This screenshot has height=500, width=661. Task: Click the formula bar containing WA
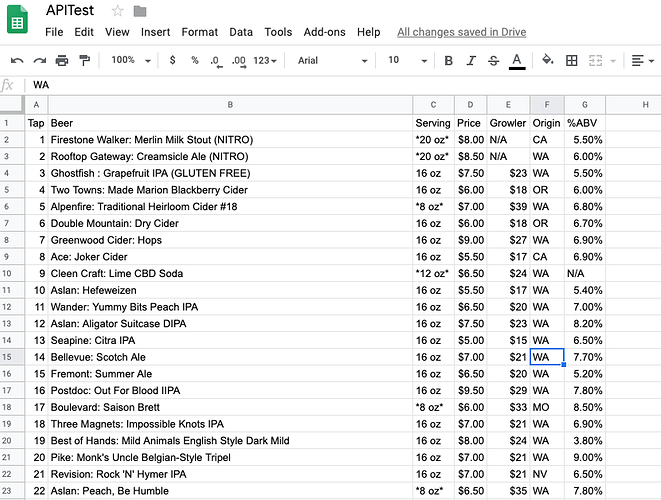[342, 85]
